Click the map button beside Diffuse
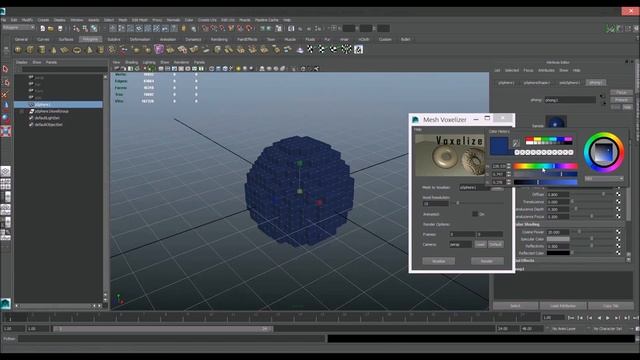Screen dimensions: 640x360 point(618,194)
